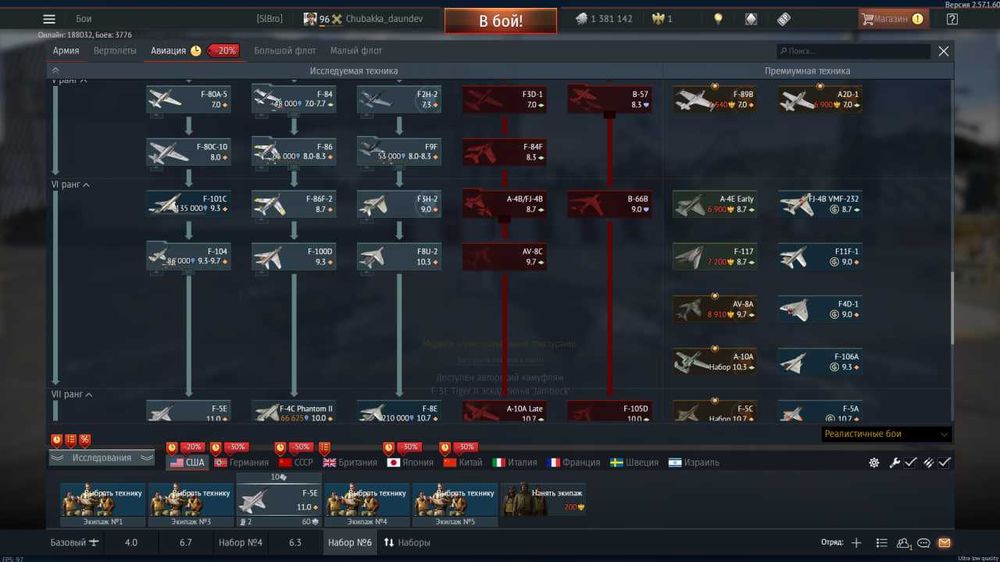This screenshot has height=562, width=1000.
Task: Select the Израиль nation
Action: (694, 462)
